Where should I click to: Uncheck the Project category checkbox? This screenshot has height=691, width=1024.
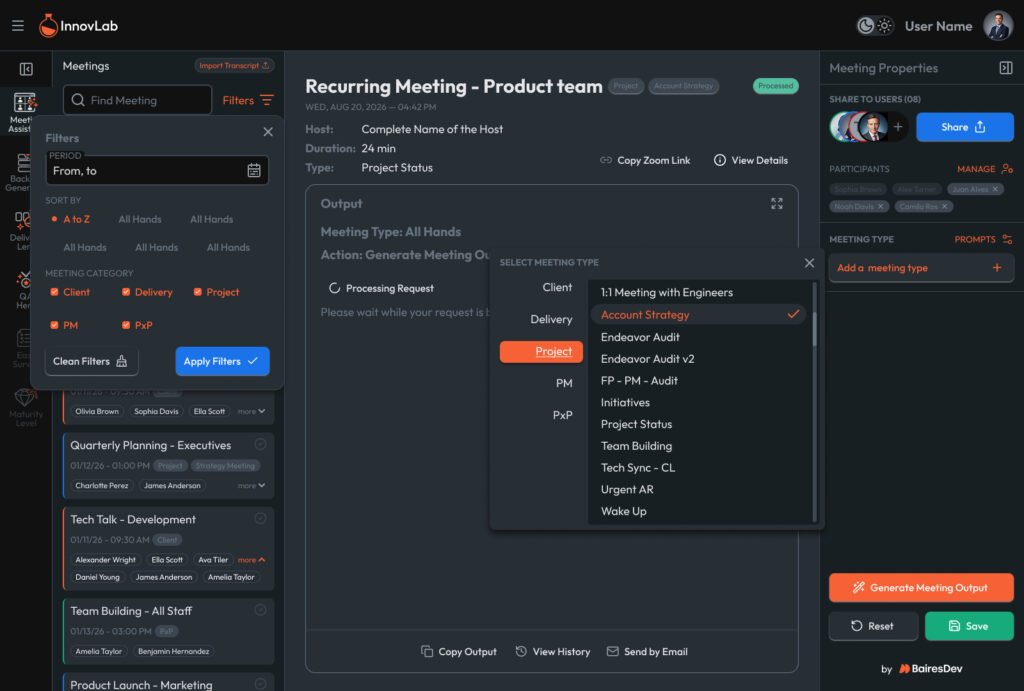[x=198, y=292]
